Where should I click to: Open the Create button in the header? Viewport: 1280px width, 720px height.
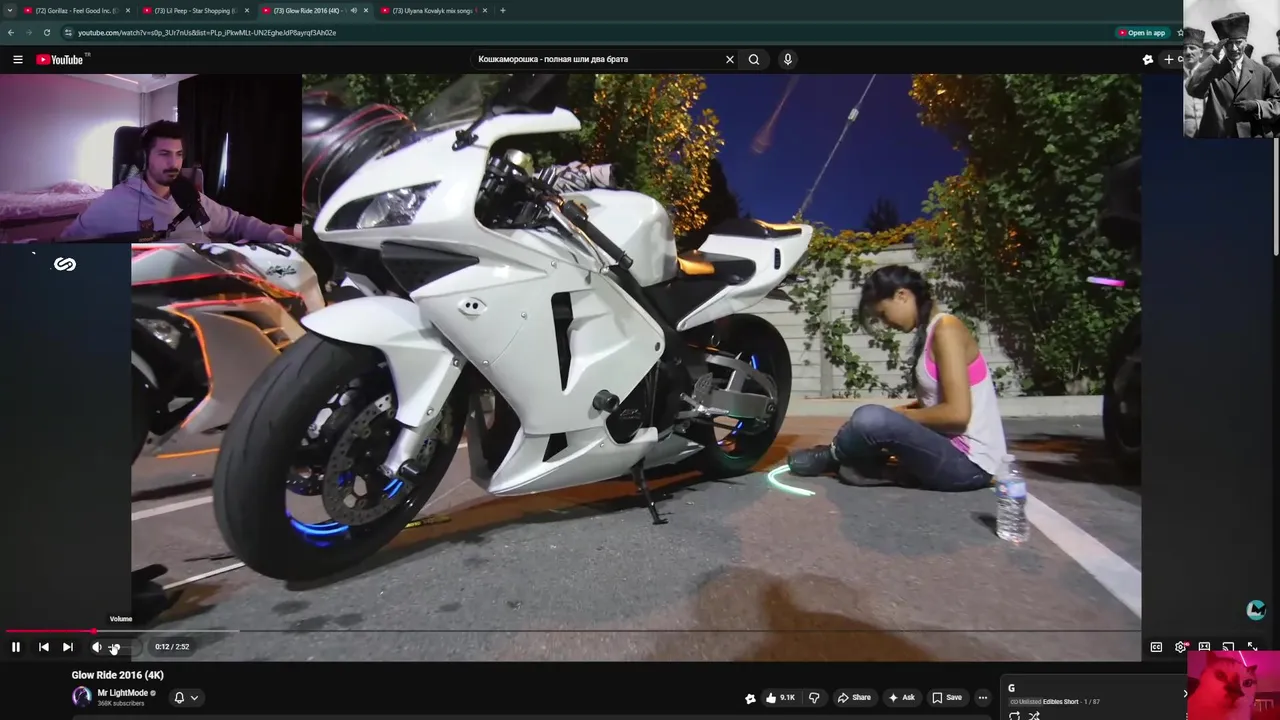[x=1169, y=60]
